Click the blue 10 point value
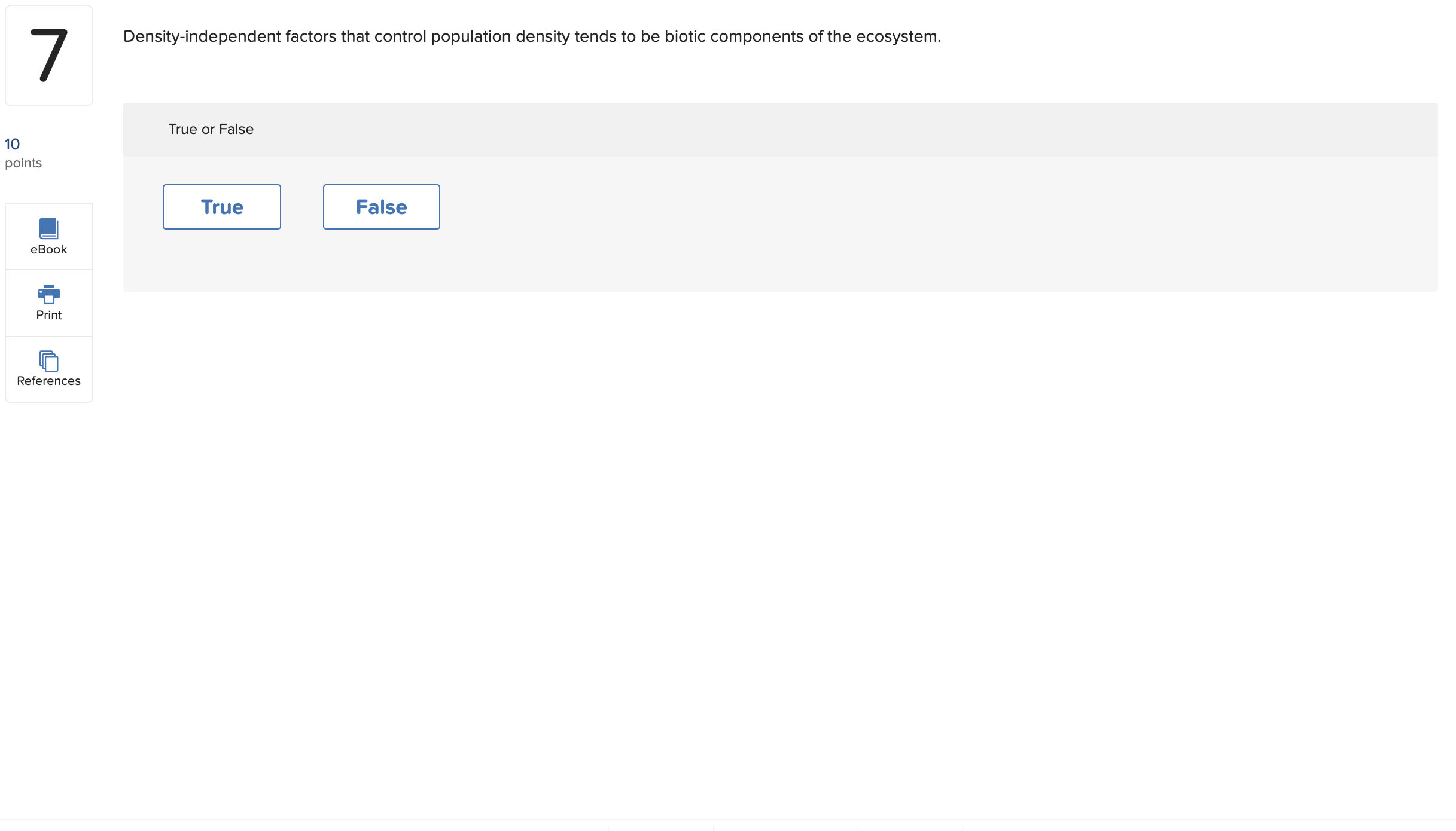The height and width of the screenshot is (831, 1456). coord(12,144)
